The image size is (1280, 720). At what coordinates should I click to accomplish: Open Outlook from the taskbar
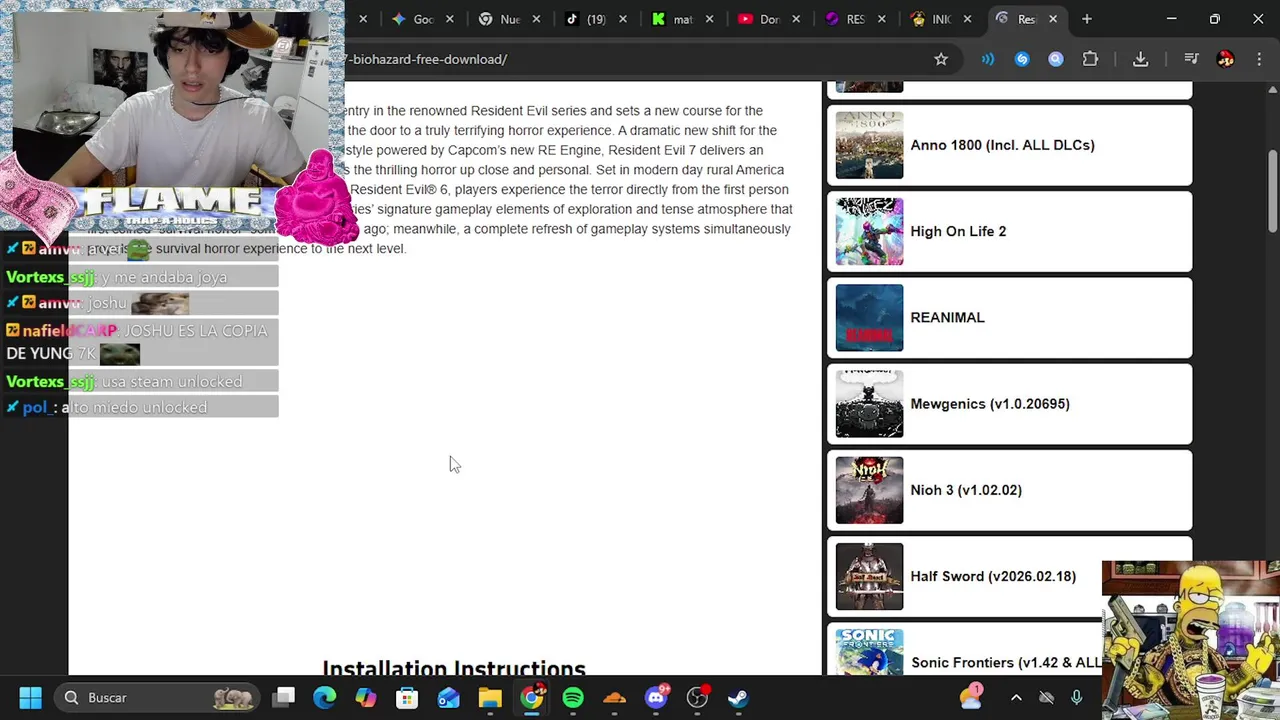click(449, 698)
